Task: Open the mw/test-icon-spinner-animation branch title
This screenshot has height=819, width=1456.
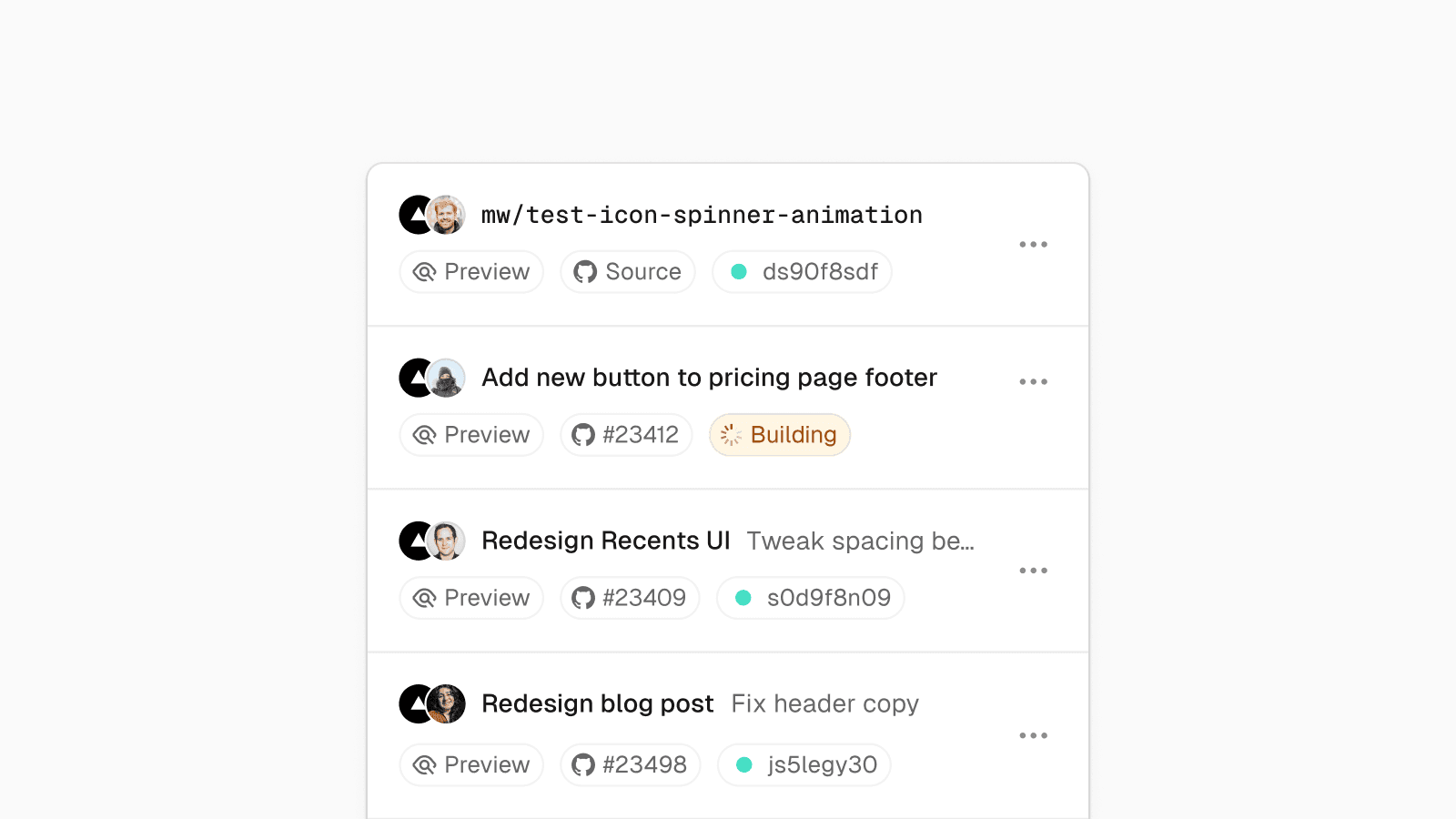Action: [702, 215]
